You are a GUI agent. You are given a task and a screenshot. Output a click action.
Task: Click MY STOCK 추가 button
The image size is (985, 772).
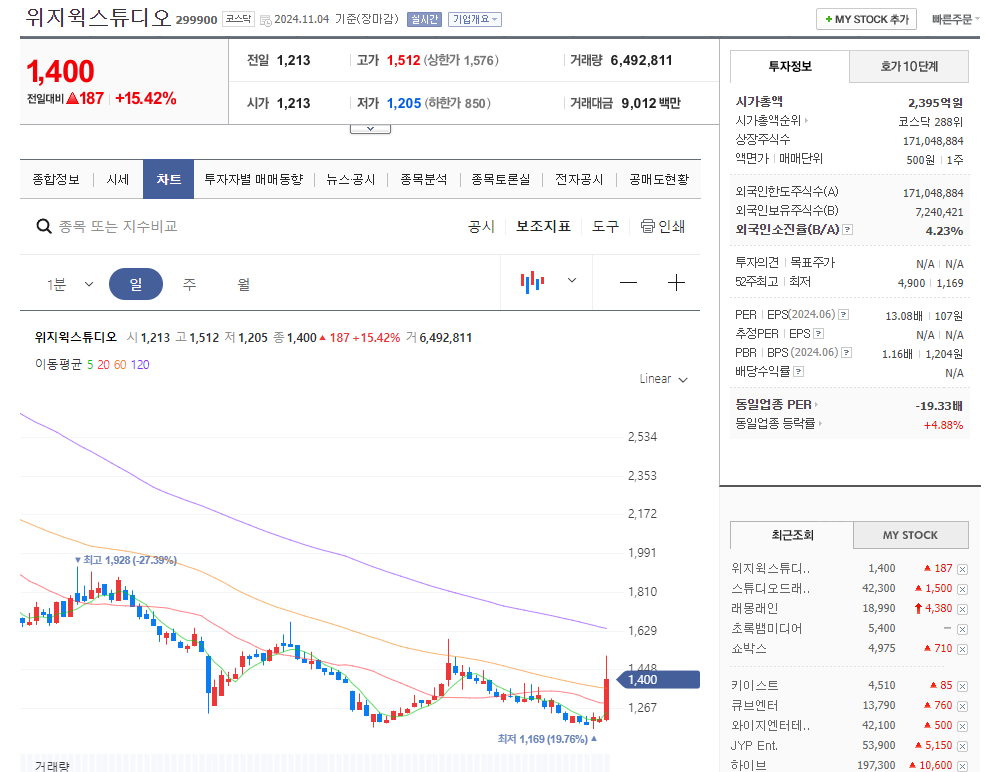866,19
